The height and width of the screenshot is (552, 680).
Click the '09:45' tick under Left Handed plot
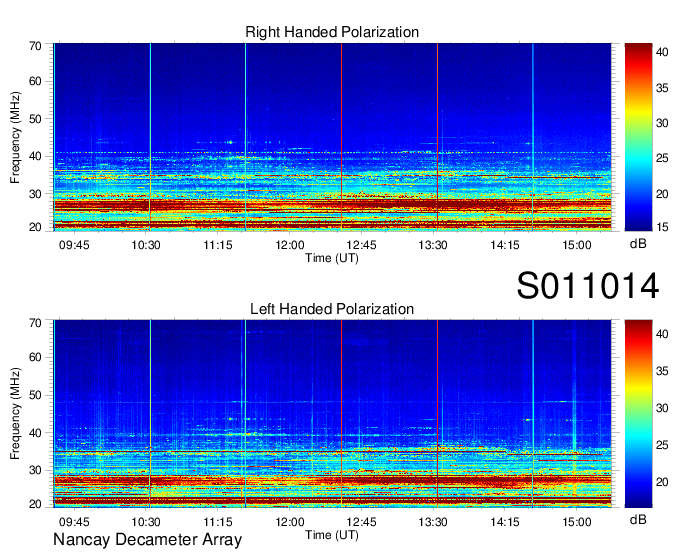[74, 522]
